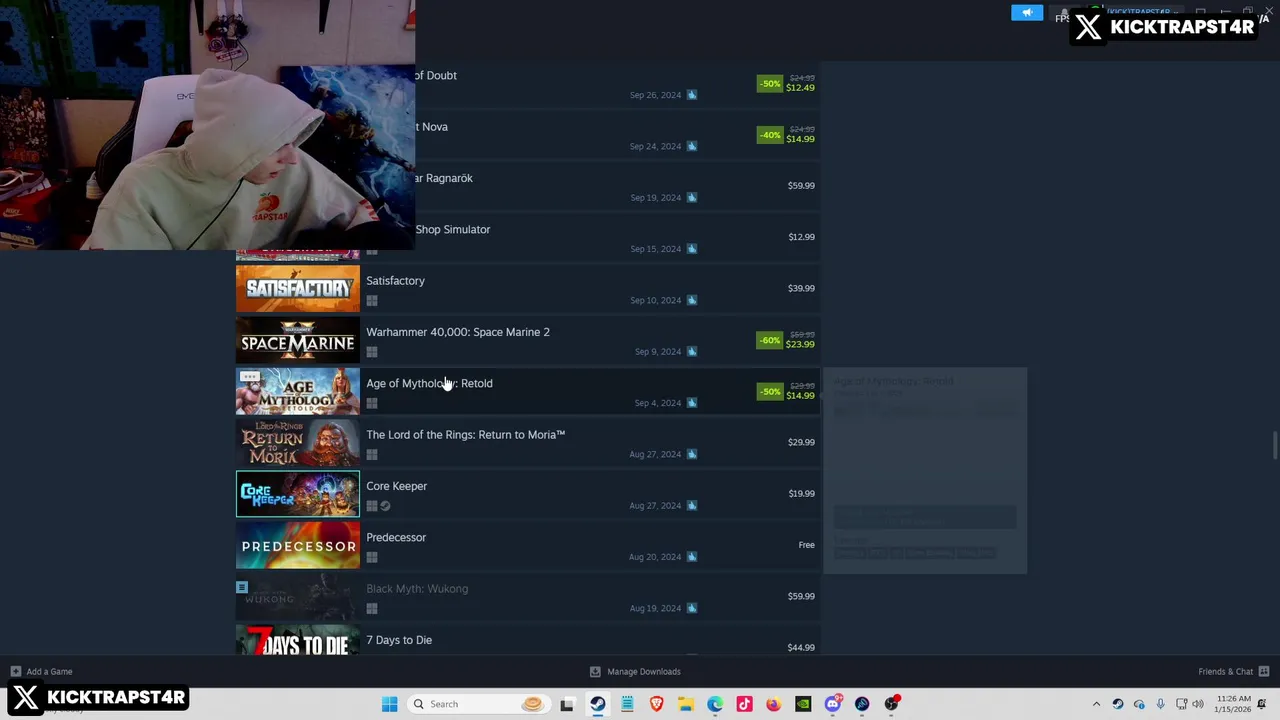Open File Explorer from the taskbar
This screenshot has width=1280, height=720.
pos(686,704)
